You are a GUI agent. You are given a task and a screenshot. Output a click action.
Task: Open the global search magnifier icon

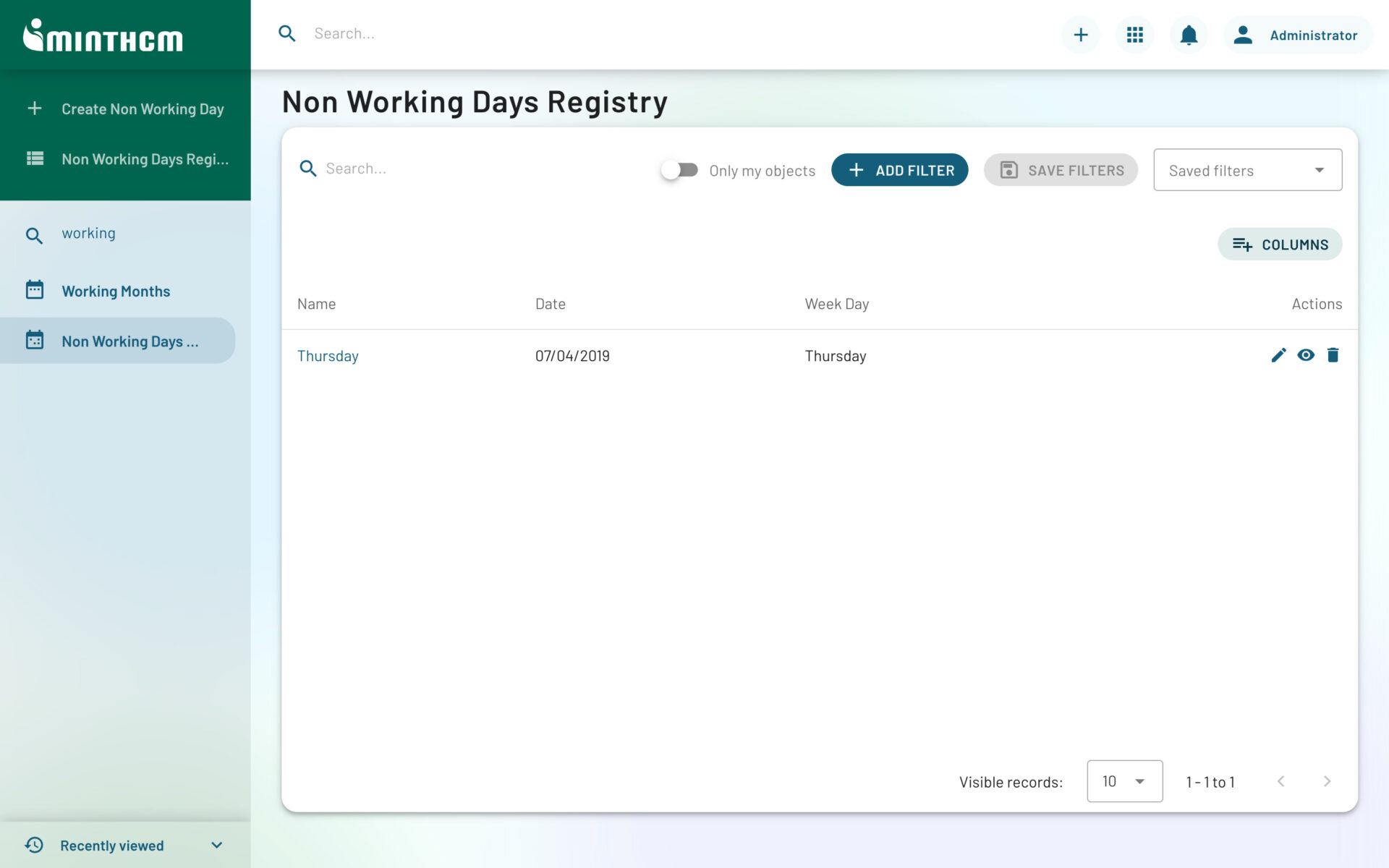tap(286, 33)
